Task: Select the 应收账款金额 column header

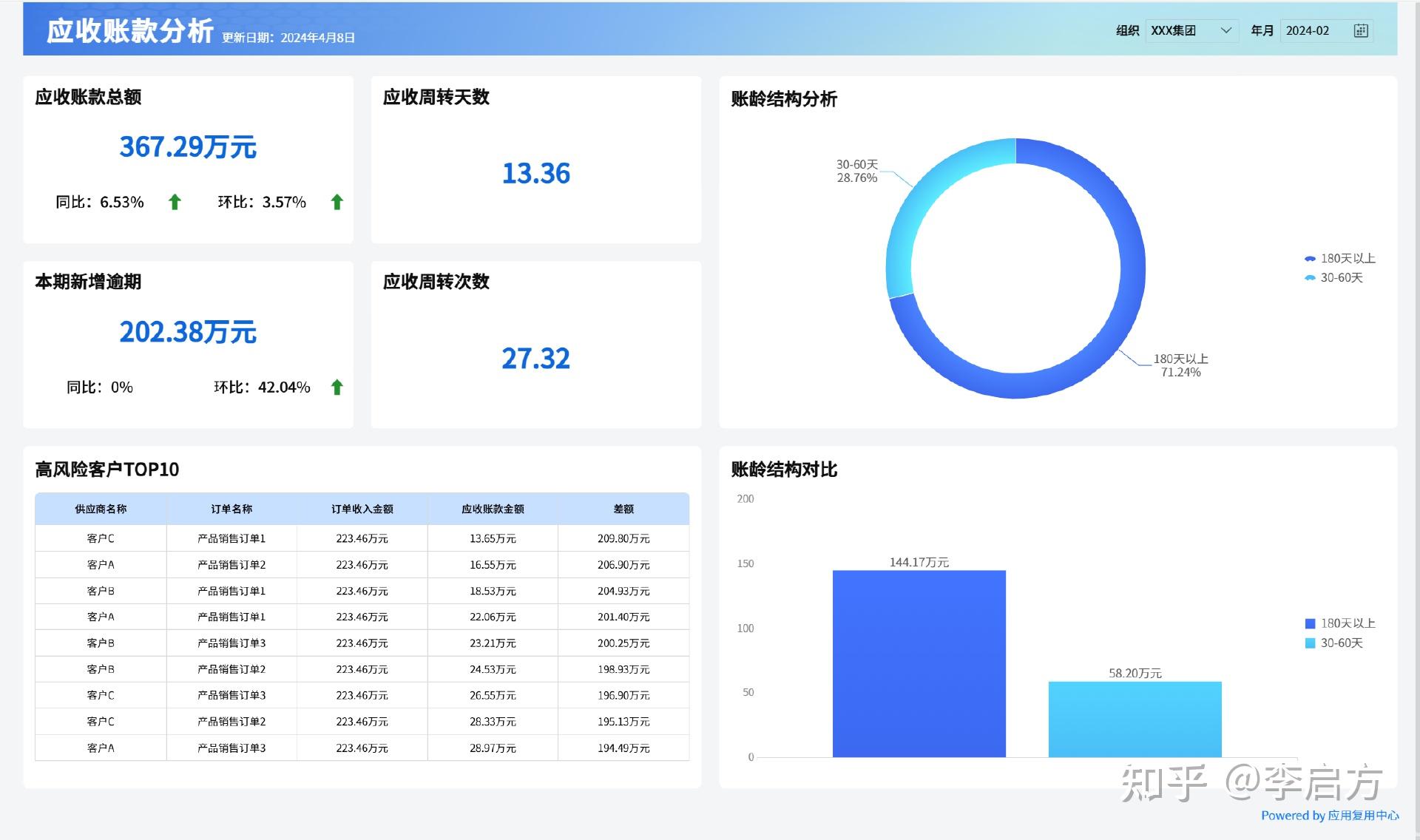Action: pos(493,509)
